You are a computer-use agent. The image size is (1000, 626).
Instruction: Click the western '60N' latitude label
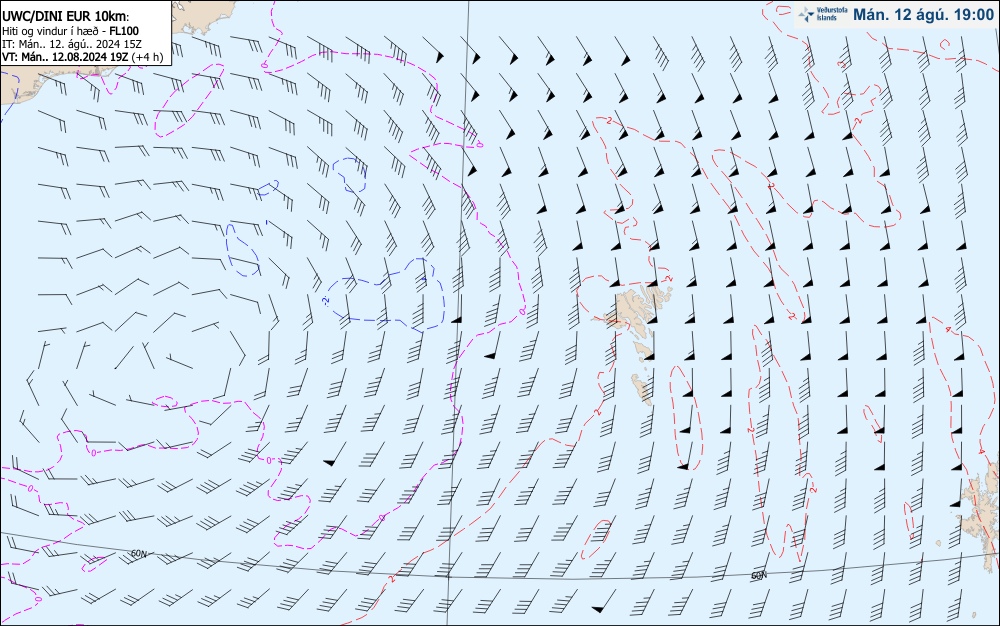point(139,554)
